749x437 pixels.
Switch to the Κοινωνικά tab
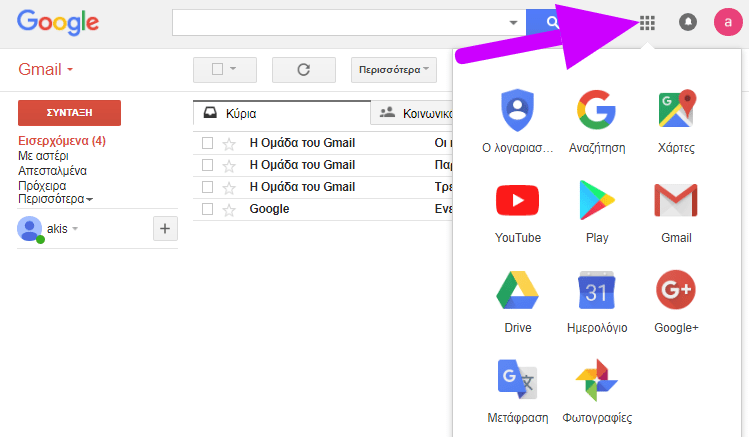tap(412, 113)
